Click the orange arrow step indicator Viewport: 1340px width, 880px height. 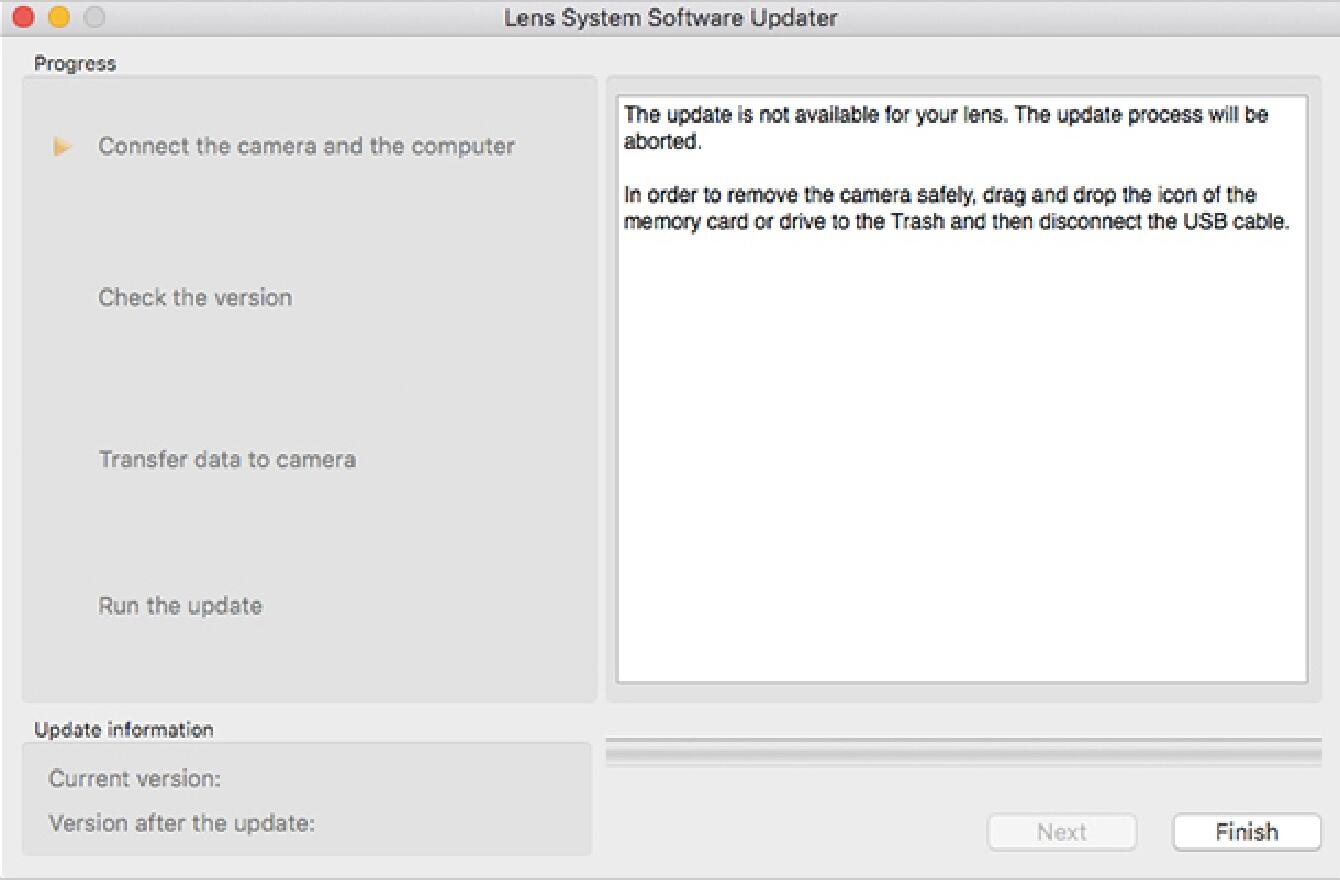pos(63,147)
